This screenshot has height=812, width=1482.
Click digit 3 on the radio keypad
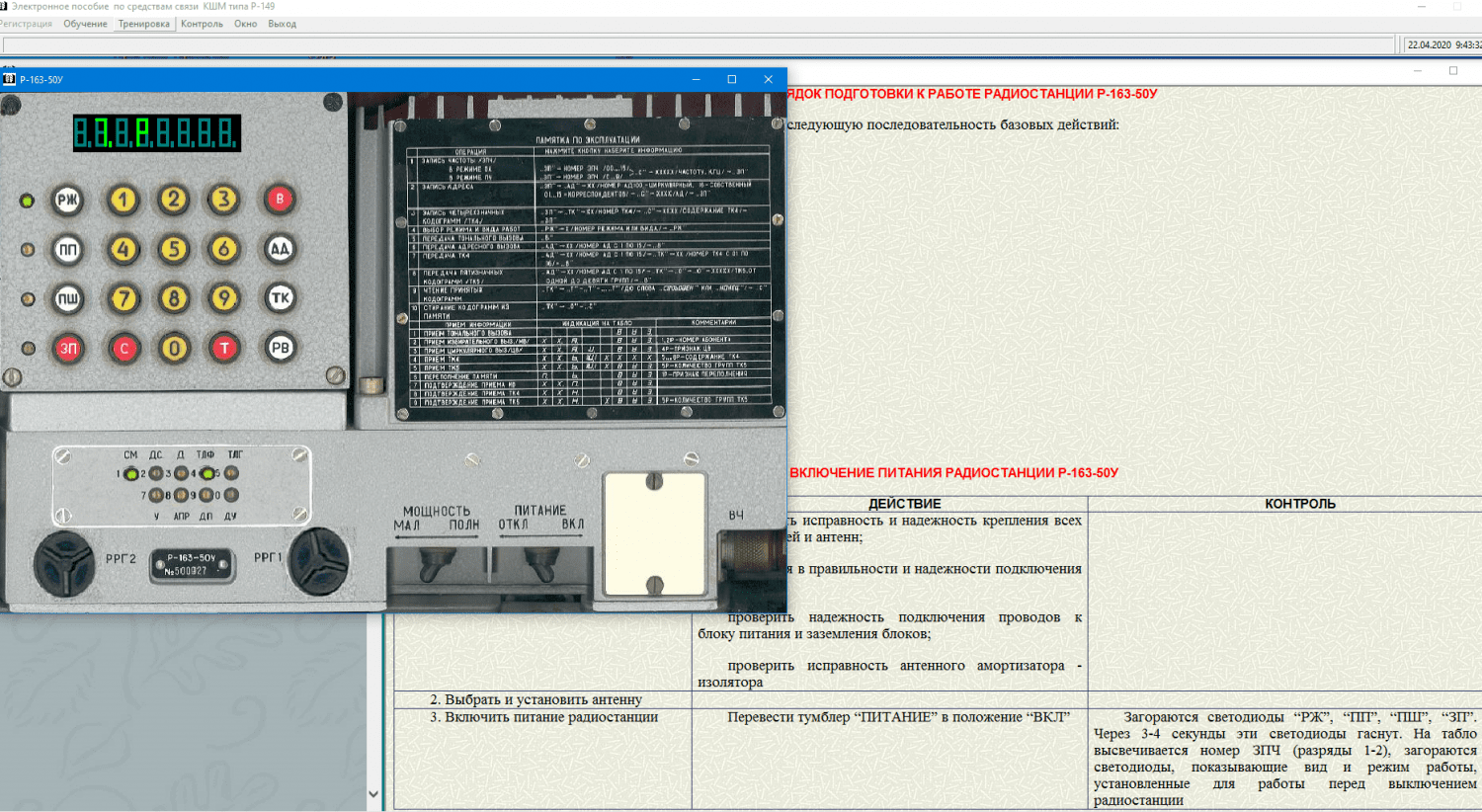tap(224, 201)
